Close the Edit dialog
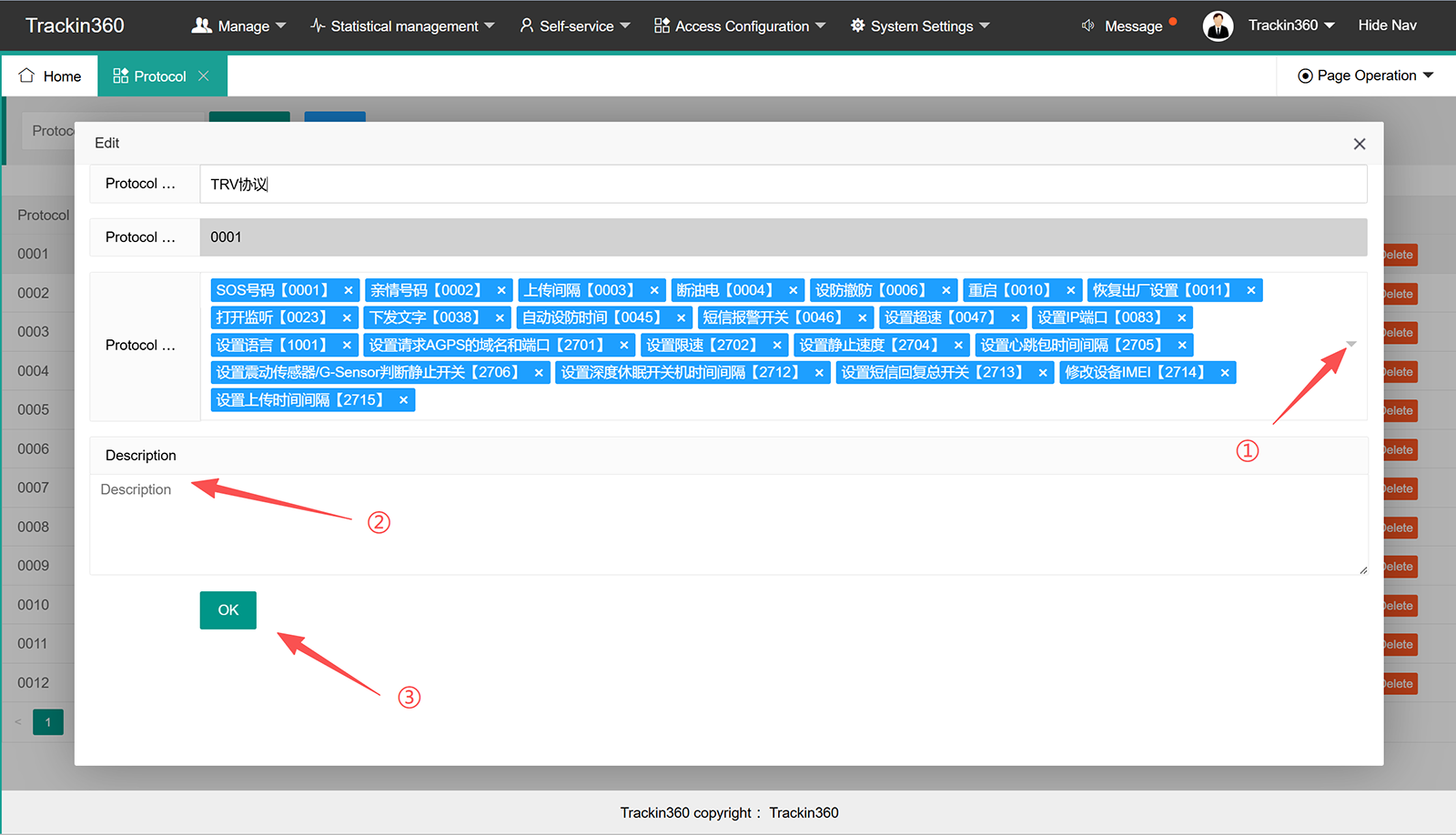Screen dimensions: 1456x835 [1360, 144]
